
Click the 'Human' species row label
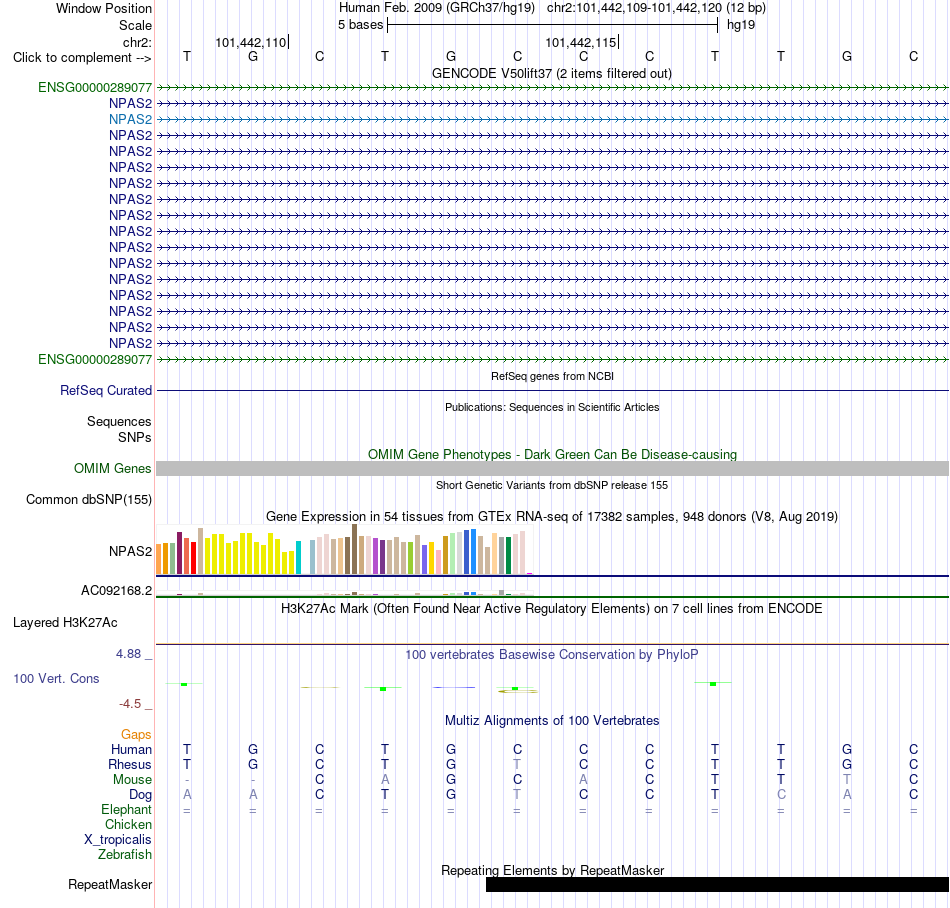131,750
